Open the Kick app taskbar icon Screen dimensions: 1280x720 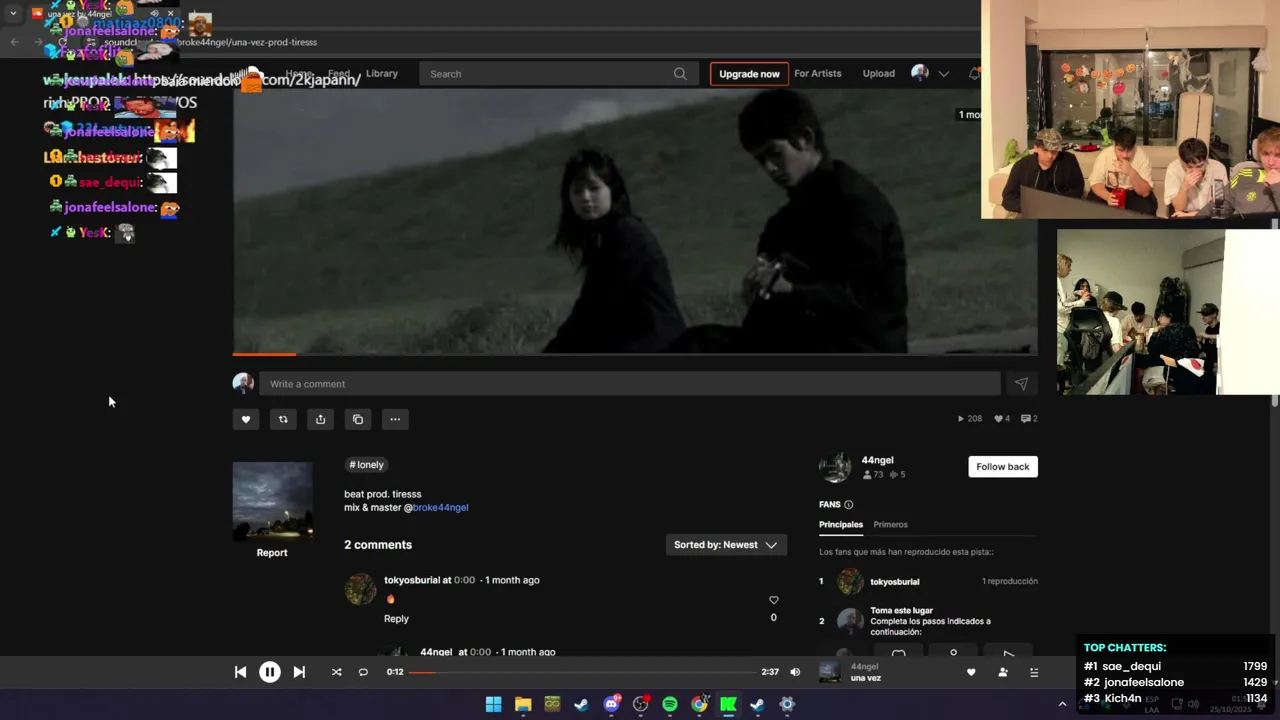pos(728,704)
